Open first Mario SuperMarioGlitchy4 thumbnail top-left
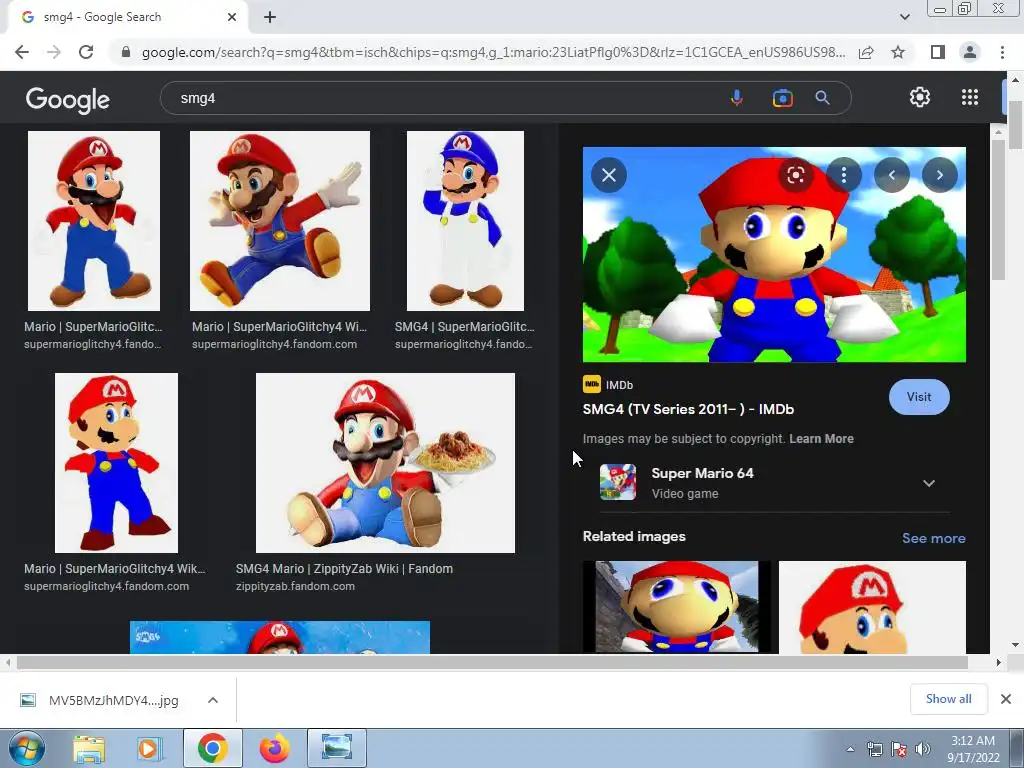1024x768 pixels. coord(93,221)
